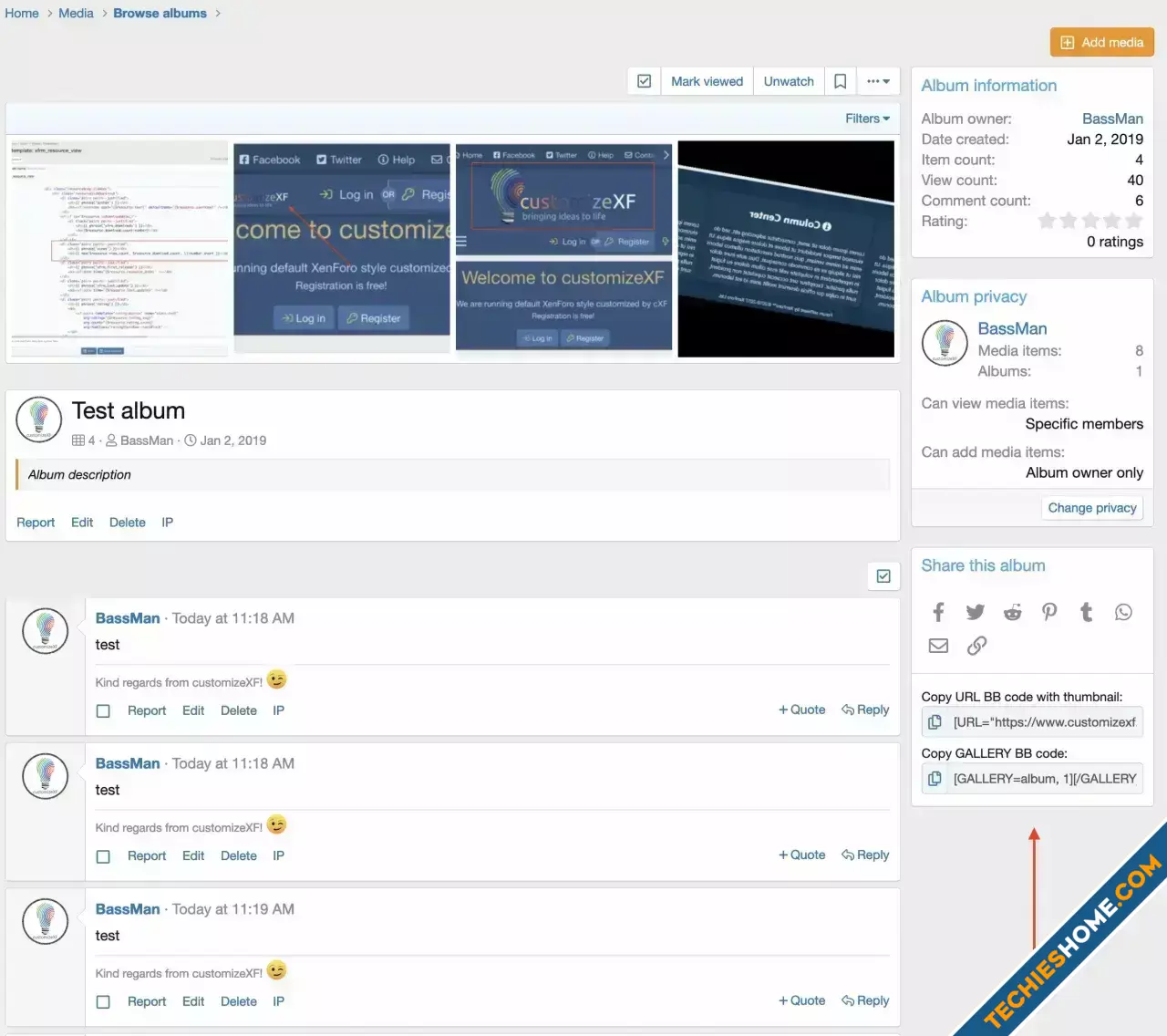
Task: Select the URL BB code text field
Action: point(1045,722)
